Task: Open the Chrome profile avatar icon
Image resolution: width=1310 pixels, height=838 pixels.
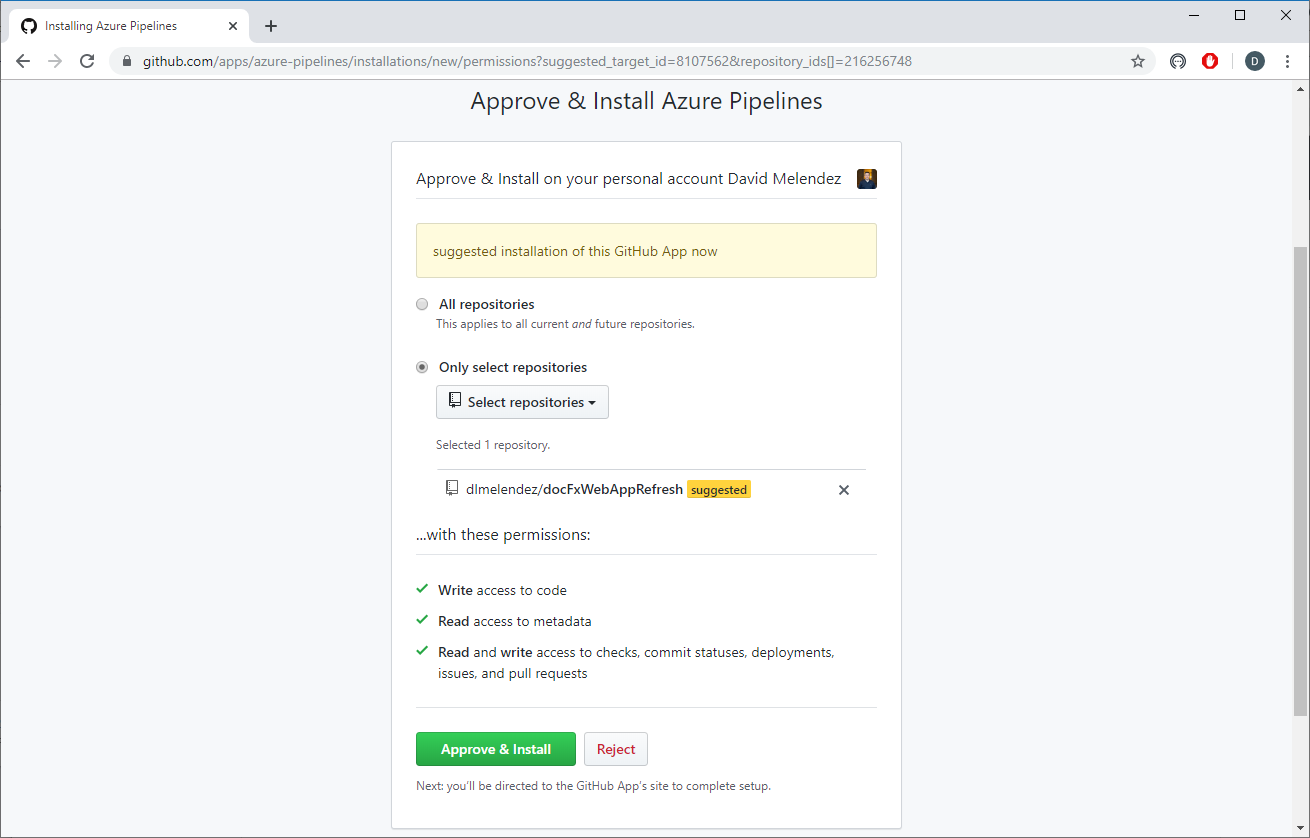Action: click(1254, 61)
